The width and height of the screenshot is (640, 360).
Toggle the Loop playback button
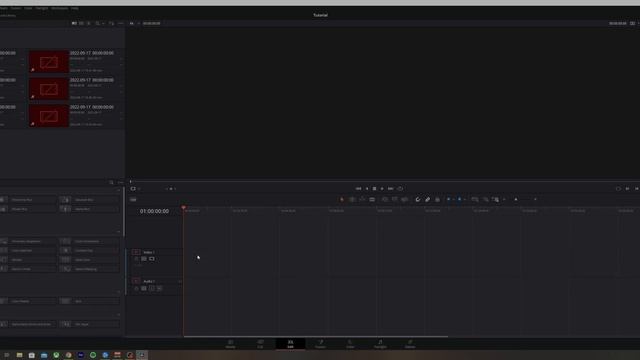pyautogui.click(x=400, y=189)
